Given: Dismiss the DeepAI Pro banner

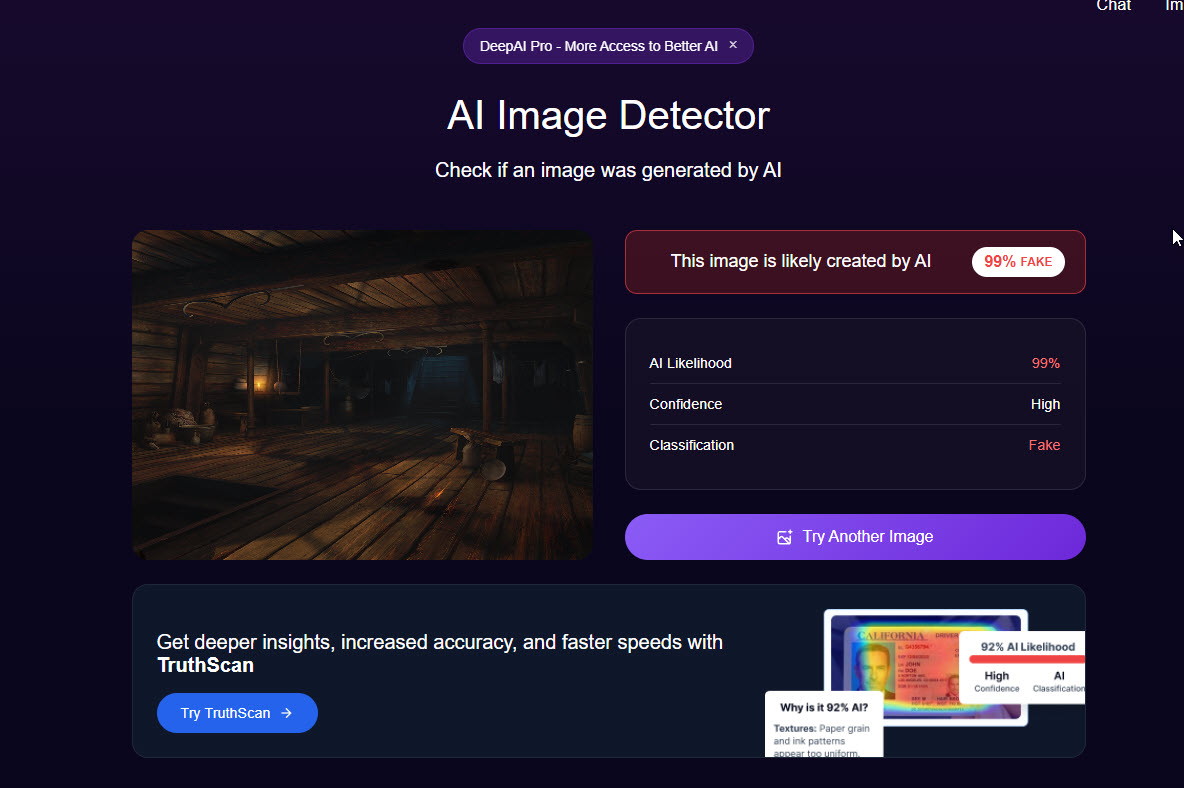Looking at the screenshot, I should point(732,45).
